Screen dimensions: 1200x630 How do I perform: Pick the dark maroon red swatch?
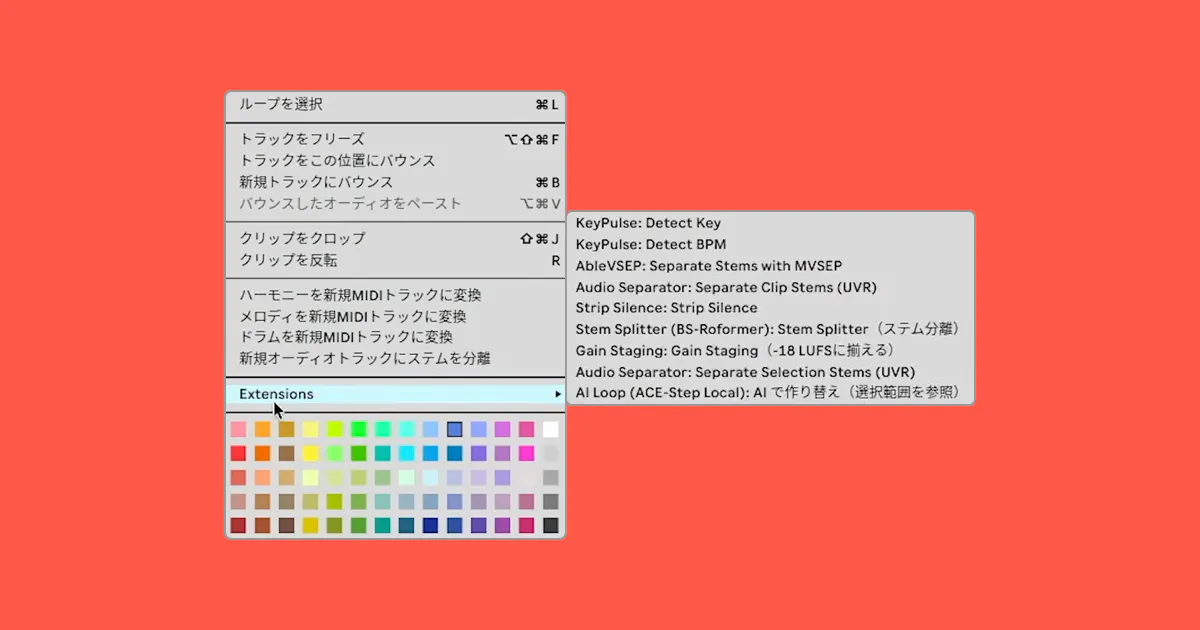click(x=238, y=525)
